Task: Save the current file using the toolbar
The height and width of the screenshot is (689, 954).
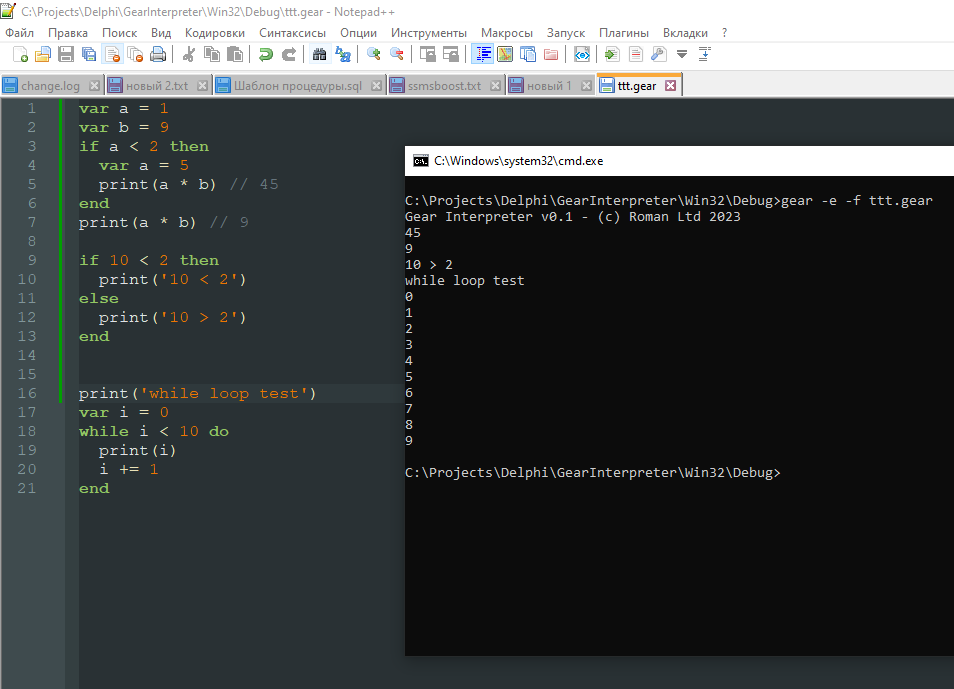Action: (66, 54)
